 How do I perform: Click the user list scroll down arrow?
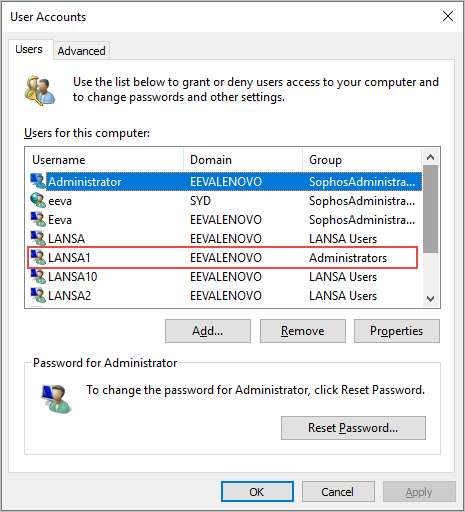(431, 298)
